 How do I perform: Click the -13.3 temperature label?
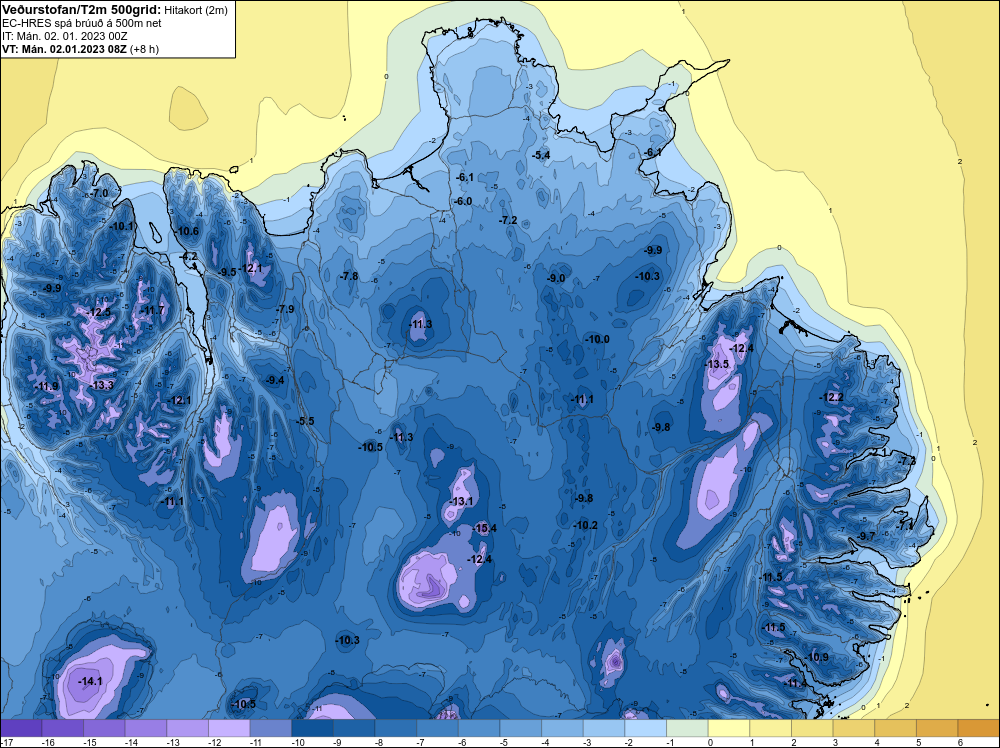101,385
